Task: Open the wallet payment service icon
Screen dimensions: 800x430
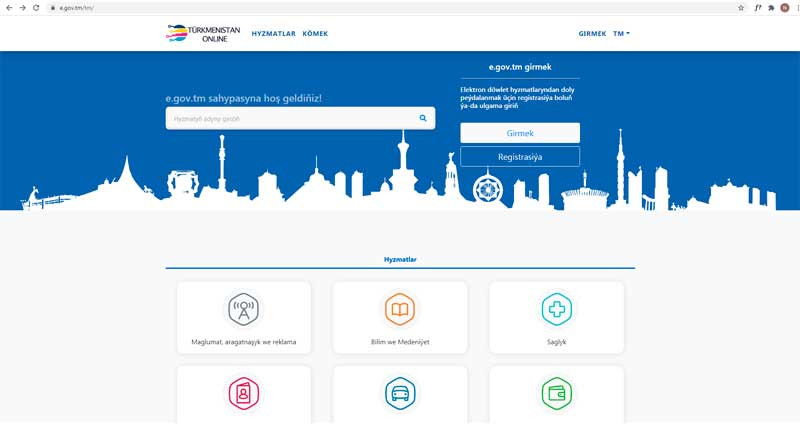Action: 557,393
